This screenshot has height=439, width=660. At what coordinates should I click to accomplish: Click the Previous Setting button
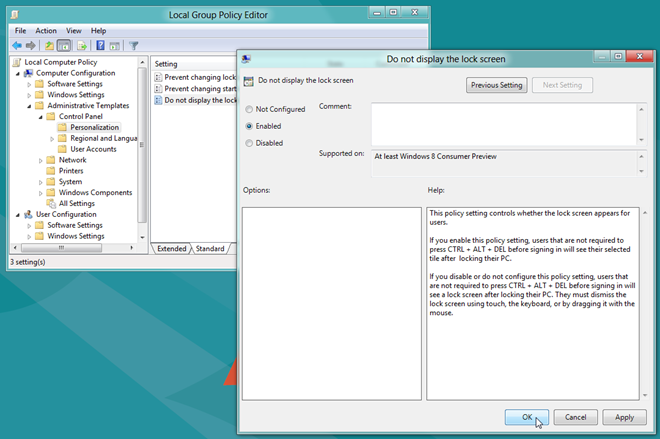(496, 85)
